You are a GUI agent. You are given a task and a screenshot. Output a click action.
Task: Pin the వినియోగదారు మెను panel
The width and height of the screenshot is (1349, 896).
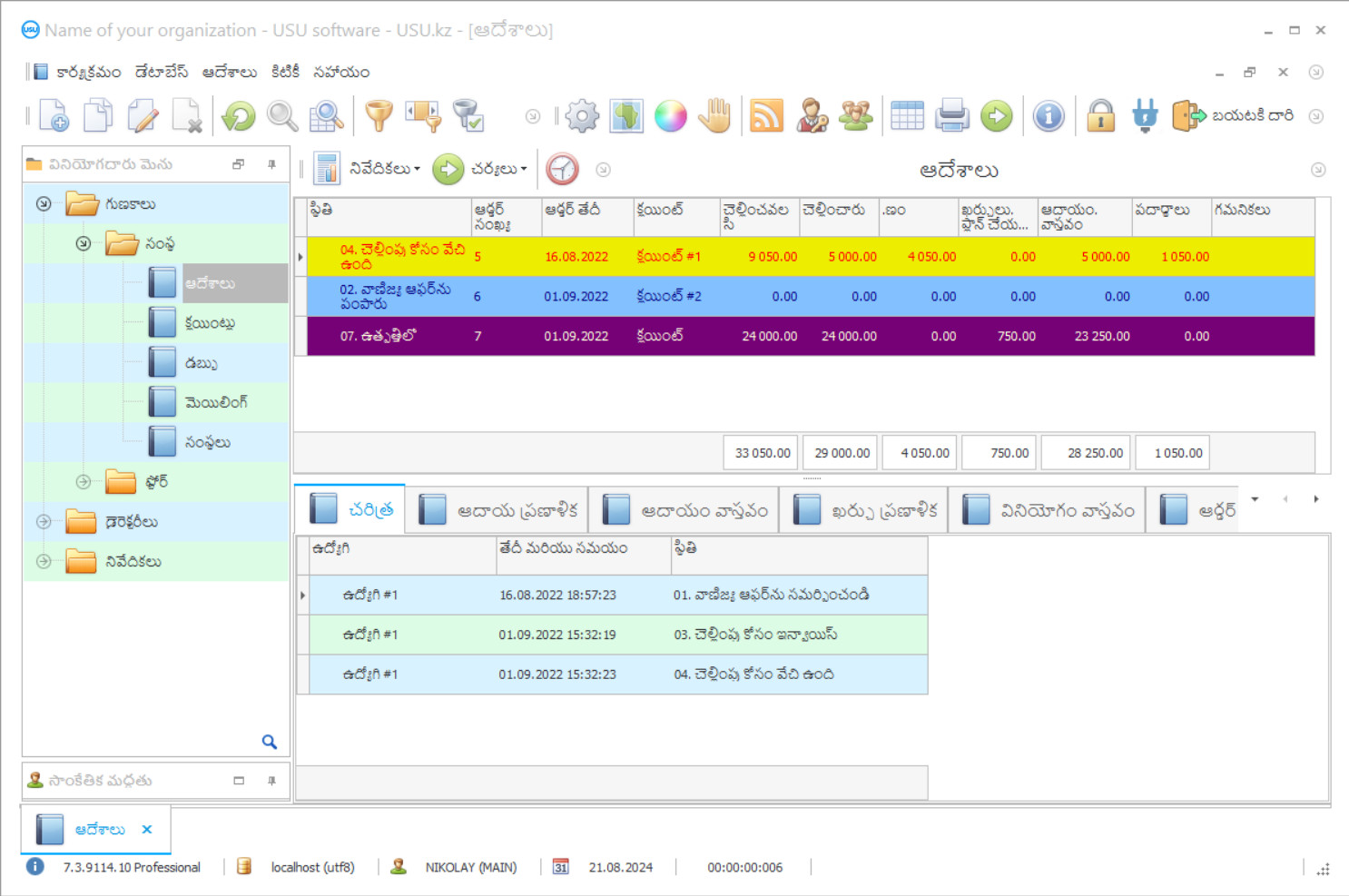point(271,164)
